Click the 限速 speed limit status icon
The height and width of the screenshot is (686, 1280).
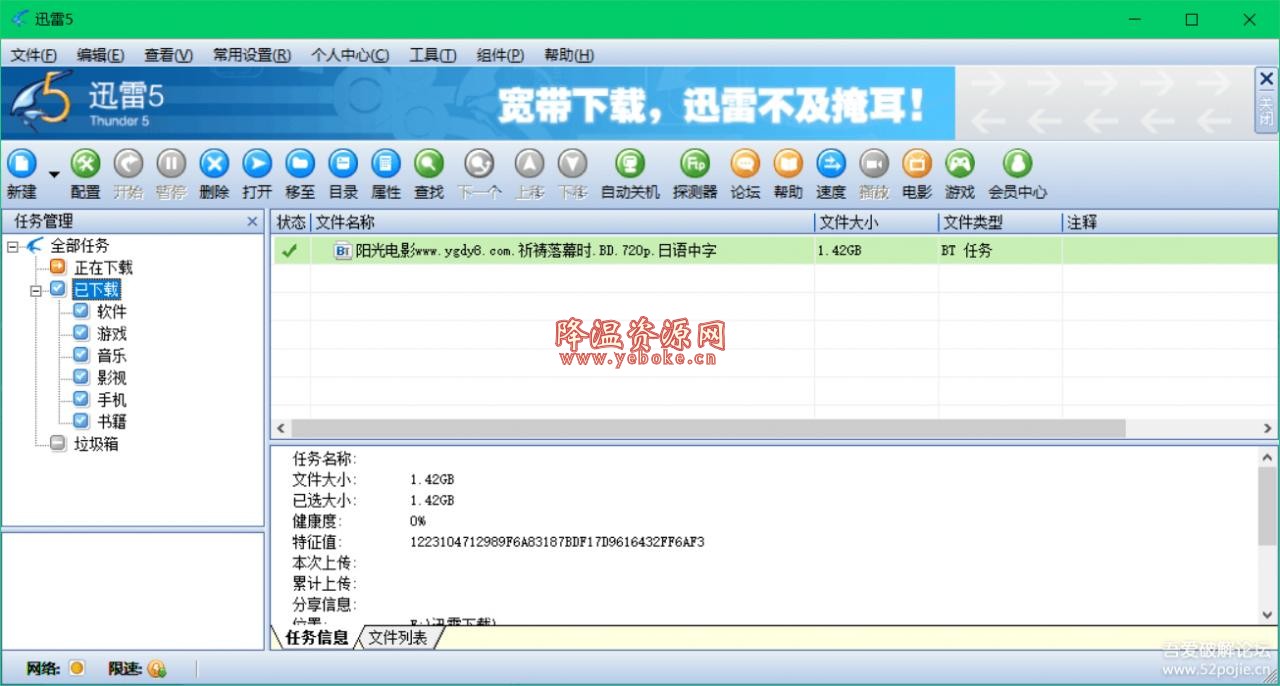pyautogui.click(x=157, y=668)
